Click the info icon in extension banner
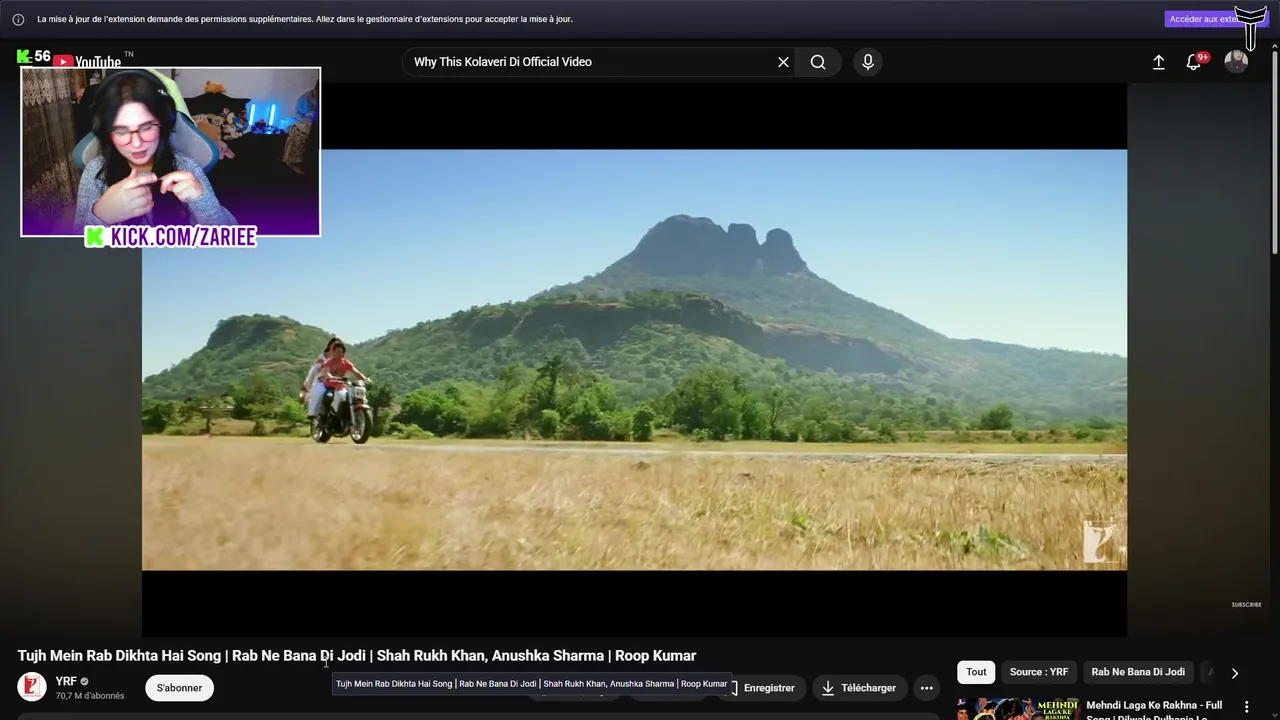1280x720 pixels. (x=18, y=19)
